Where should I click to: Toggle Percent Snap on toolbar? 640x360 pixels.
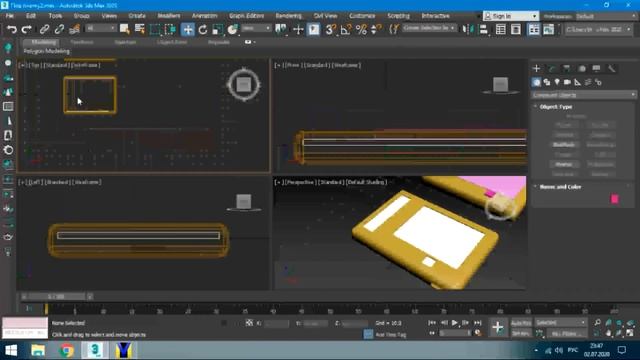coord(361,29)
